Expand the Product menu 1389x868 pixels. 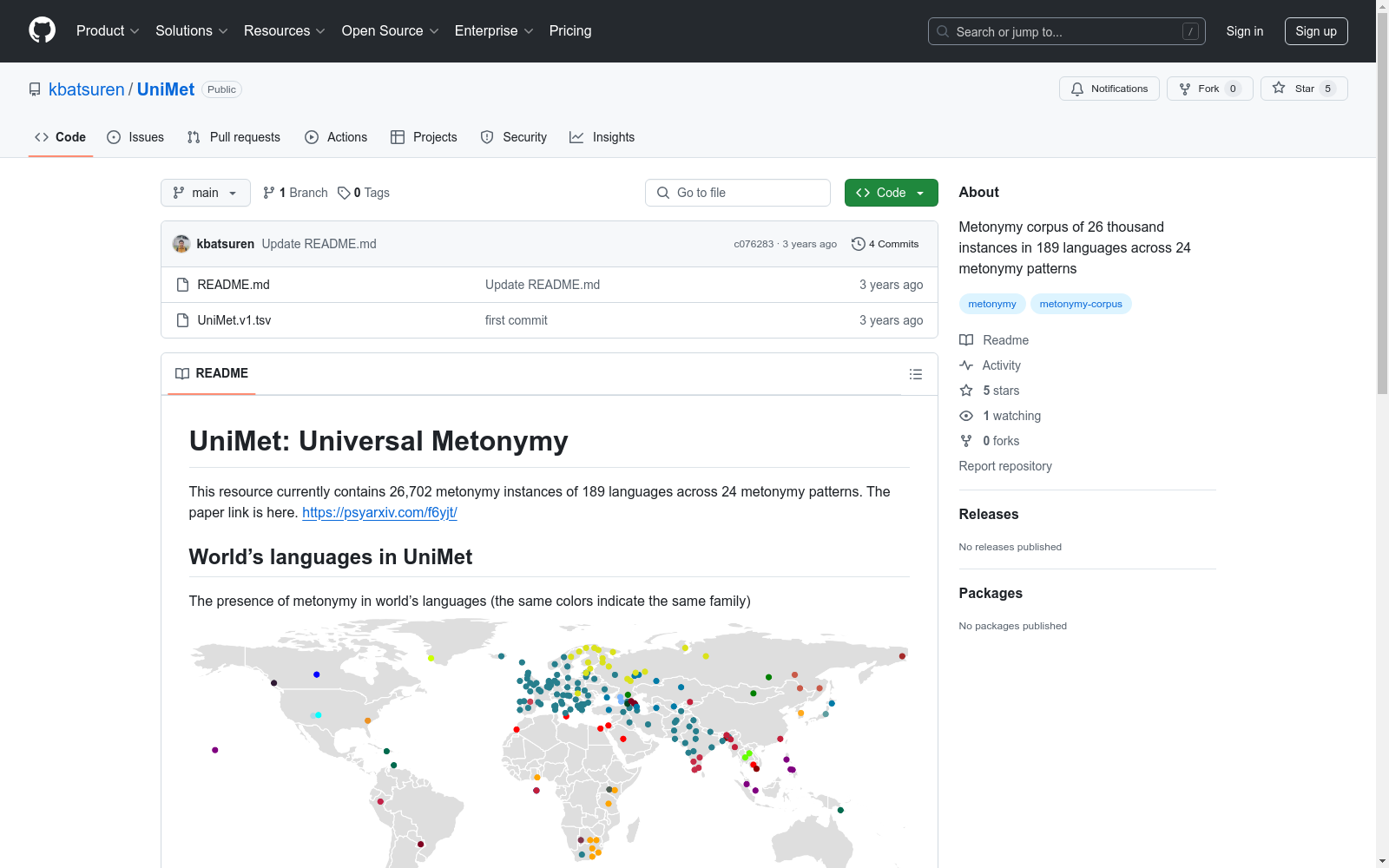click(108, 31)
